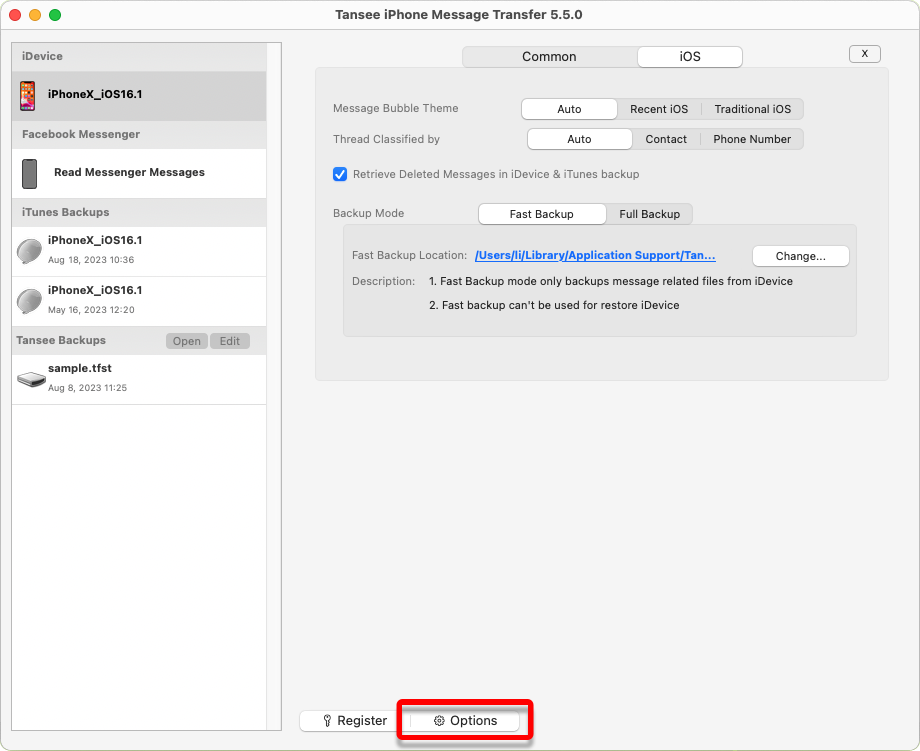Set Message Bubble Theme to Auto
This screenshot has height=751, width=920.
pos(569,109)
